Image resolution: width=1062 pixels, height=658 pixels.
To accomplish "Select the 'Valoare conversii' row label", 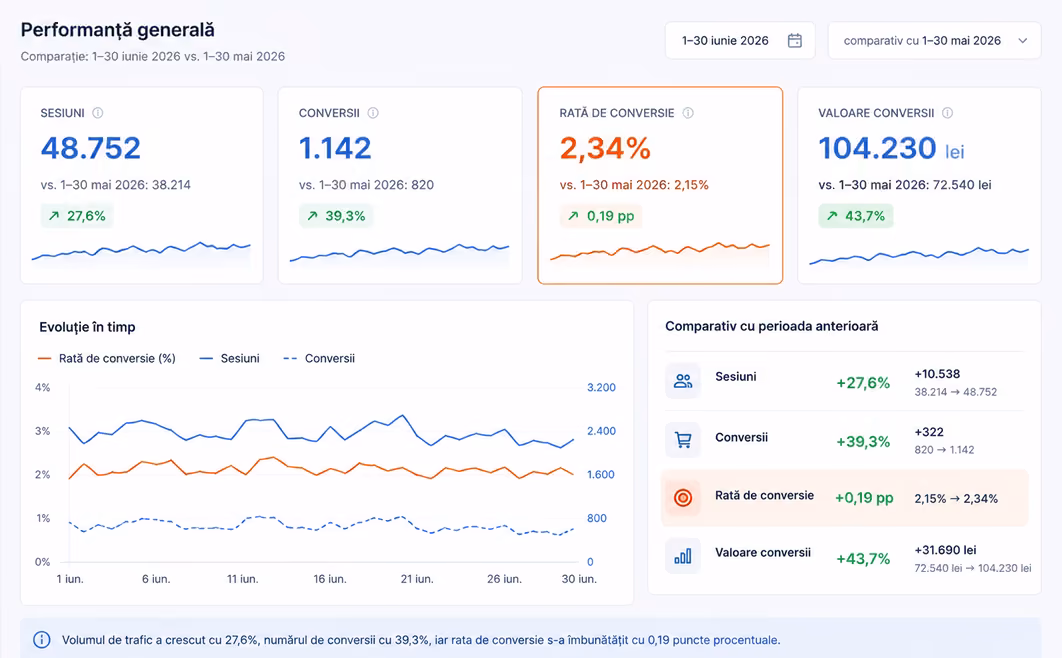I will [x=763, y=552].
